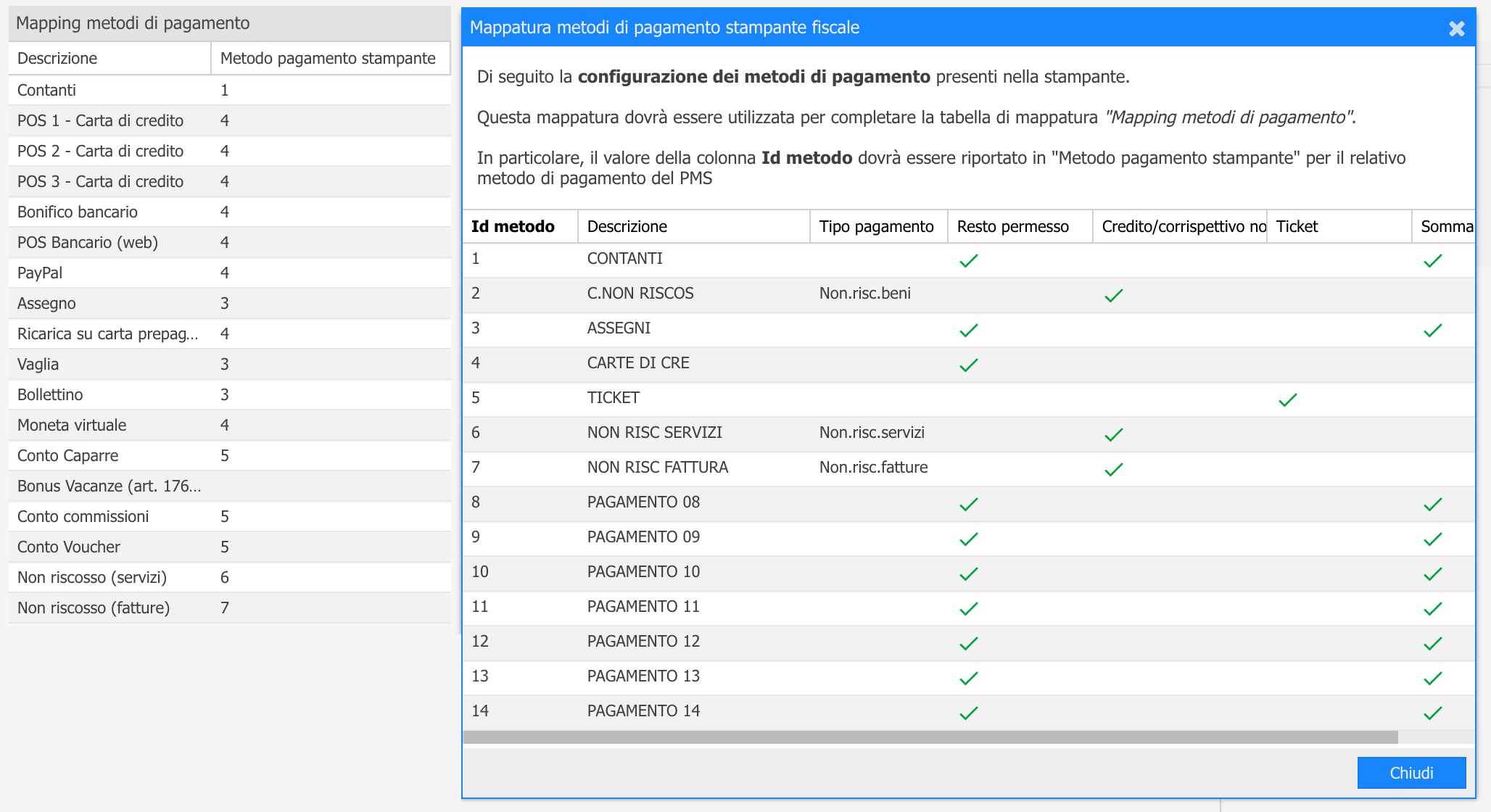Click Somma checkmark in ASSEGNI row

pos(1432,330)
